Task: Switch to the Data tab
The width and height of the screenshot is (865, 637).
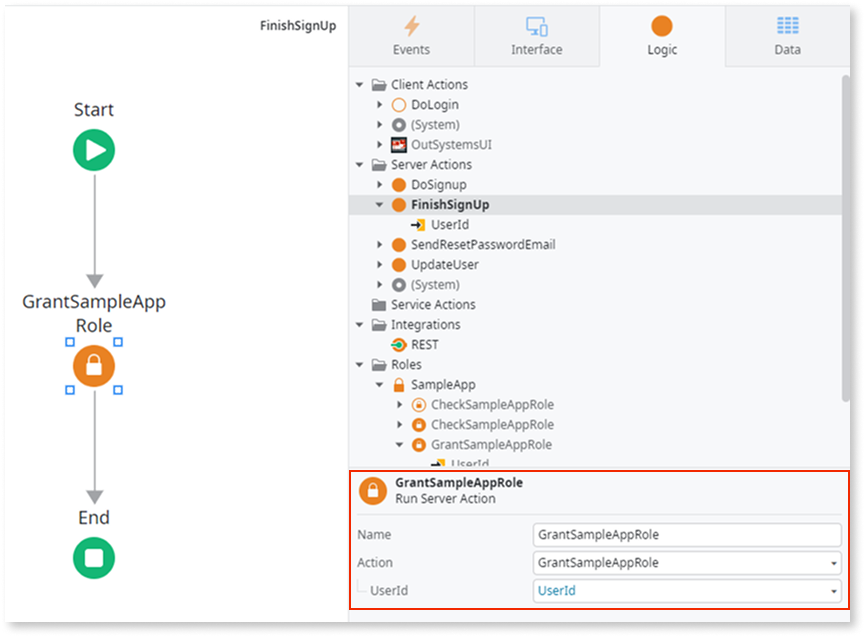Action: coord(786,38)
